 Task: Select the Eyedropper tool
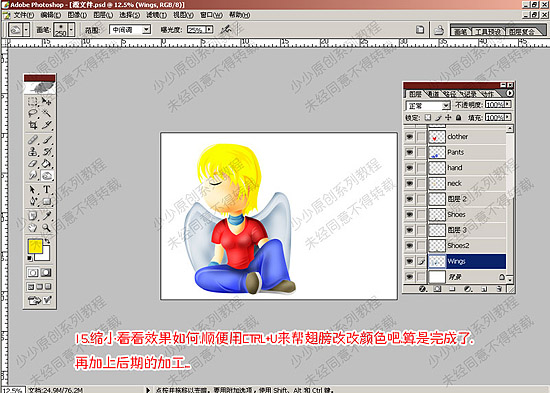point(47,216)
